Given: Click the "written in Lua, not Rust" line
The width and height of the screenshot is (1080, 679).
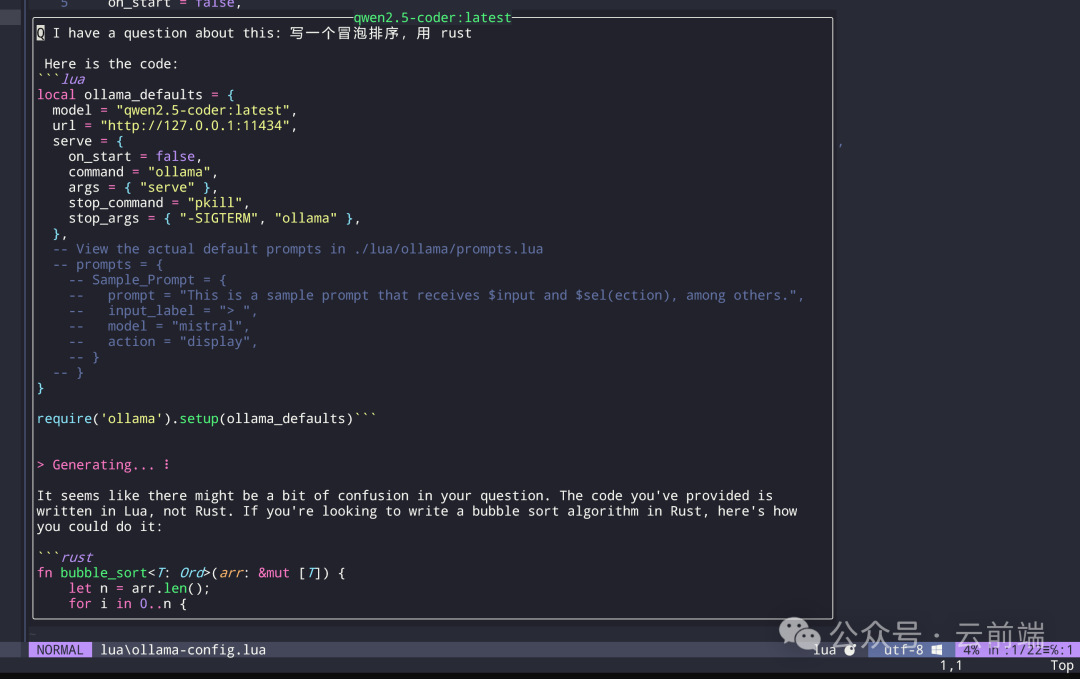Looking at the screenshot, I should (x=417, y=511).
